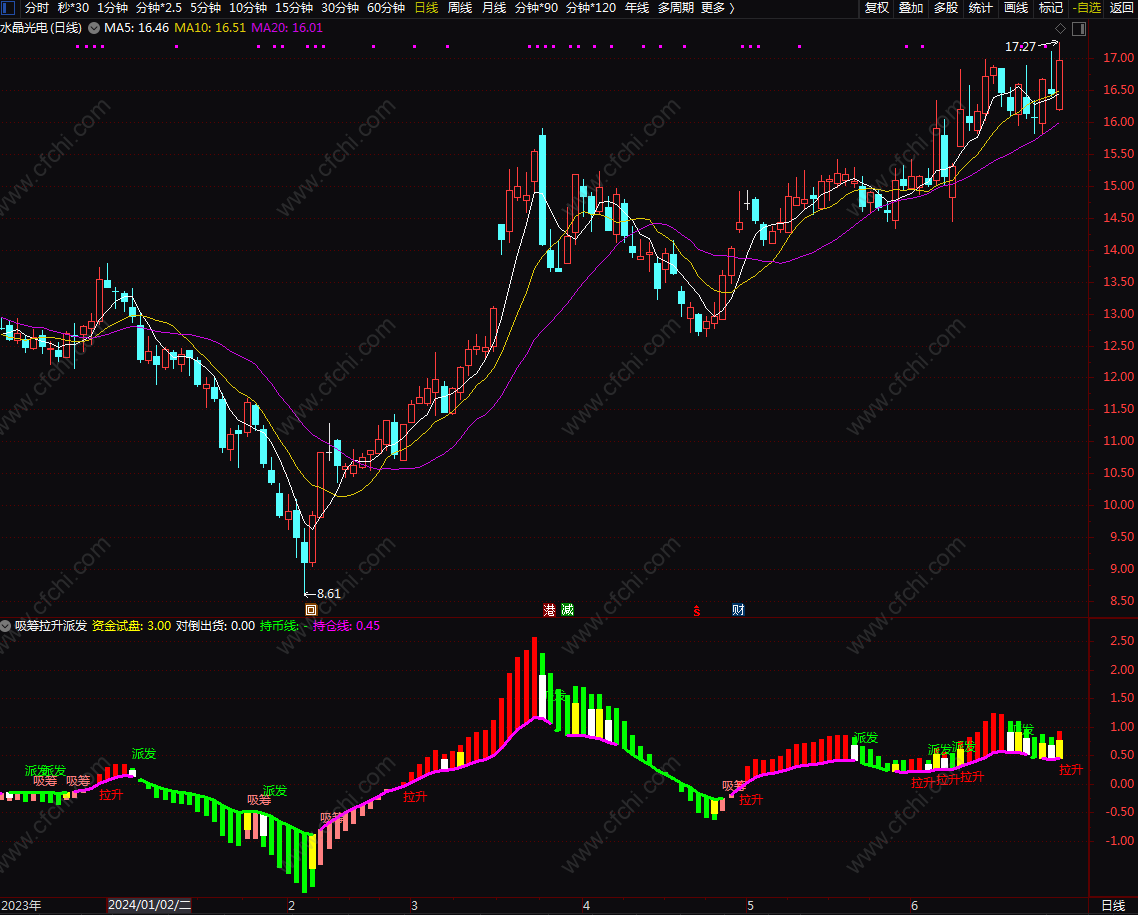Click the 返回 back button
The height and width of the screenshot is (915, 1138).
(x=1121, y=8)
